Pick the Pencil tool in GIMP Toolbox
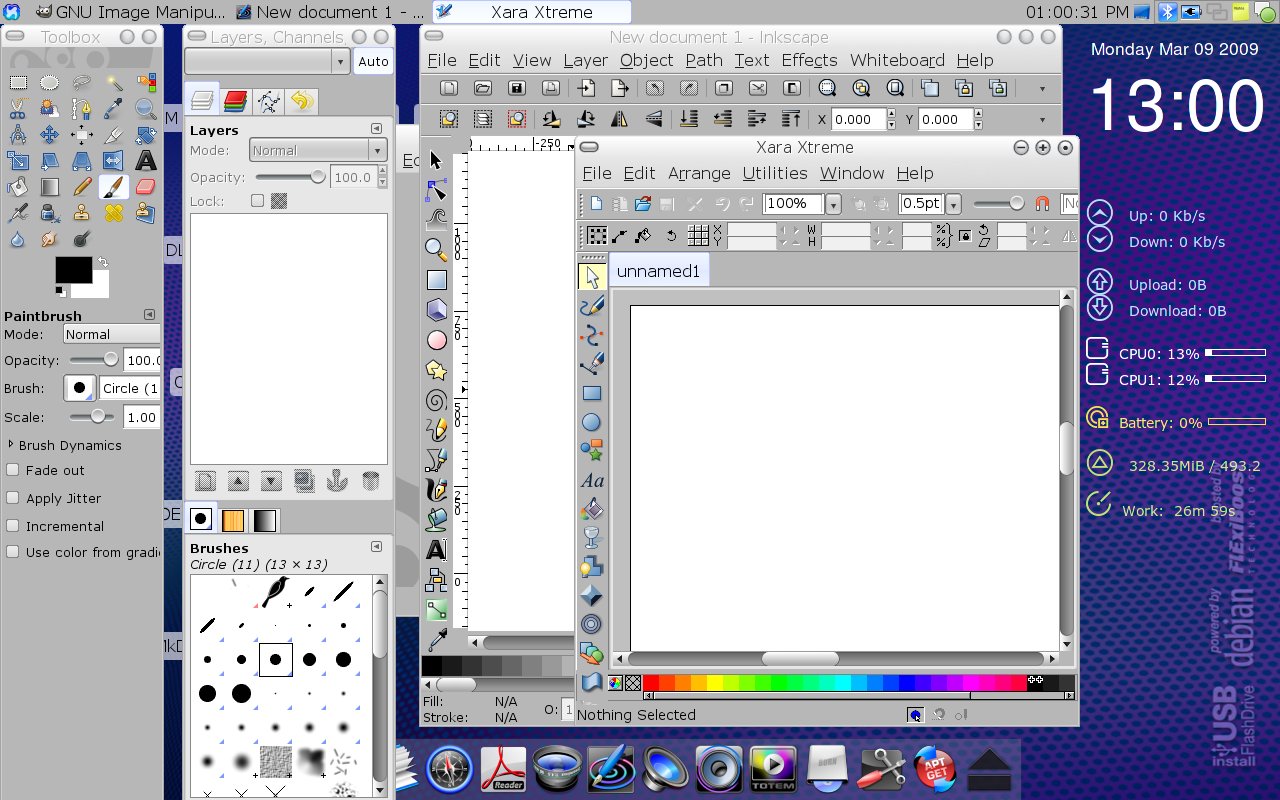The width and height of the screenshot is (1280, 800). (x=82, y=186)
